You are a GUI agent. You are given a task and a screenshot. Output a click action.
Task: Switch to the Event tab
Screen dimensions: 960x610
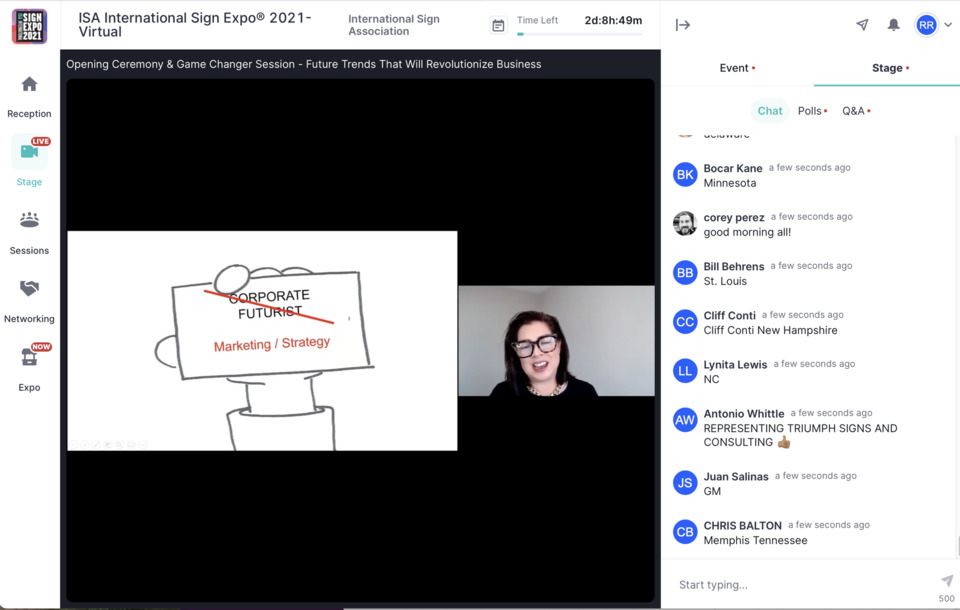737,68
